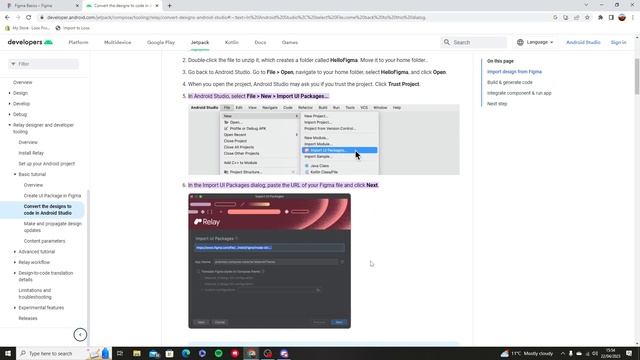The width and height of the screenshot is (640, 360).
Task: Open the Chrome three-dot menu
Action: (x=633, y=18)
